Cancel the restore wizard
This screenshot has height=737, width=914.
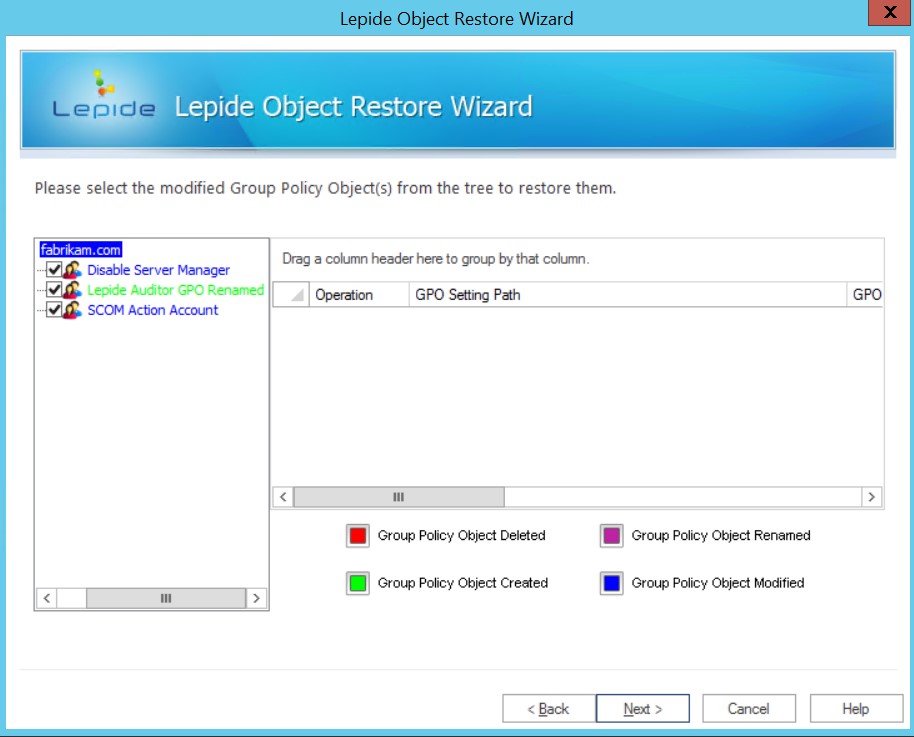pos(748,709)
